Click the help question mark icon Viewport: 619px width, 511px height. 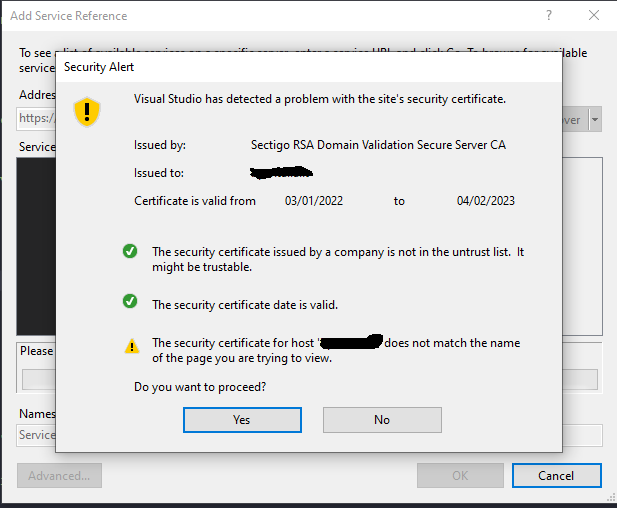coord(549,15)
